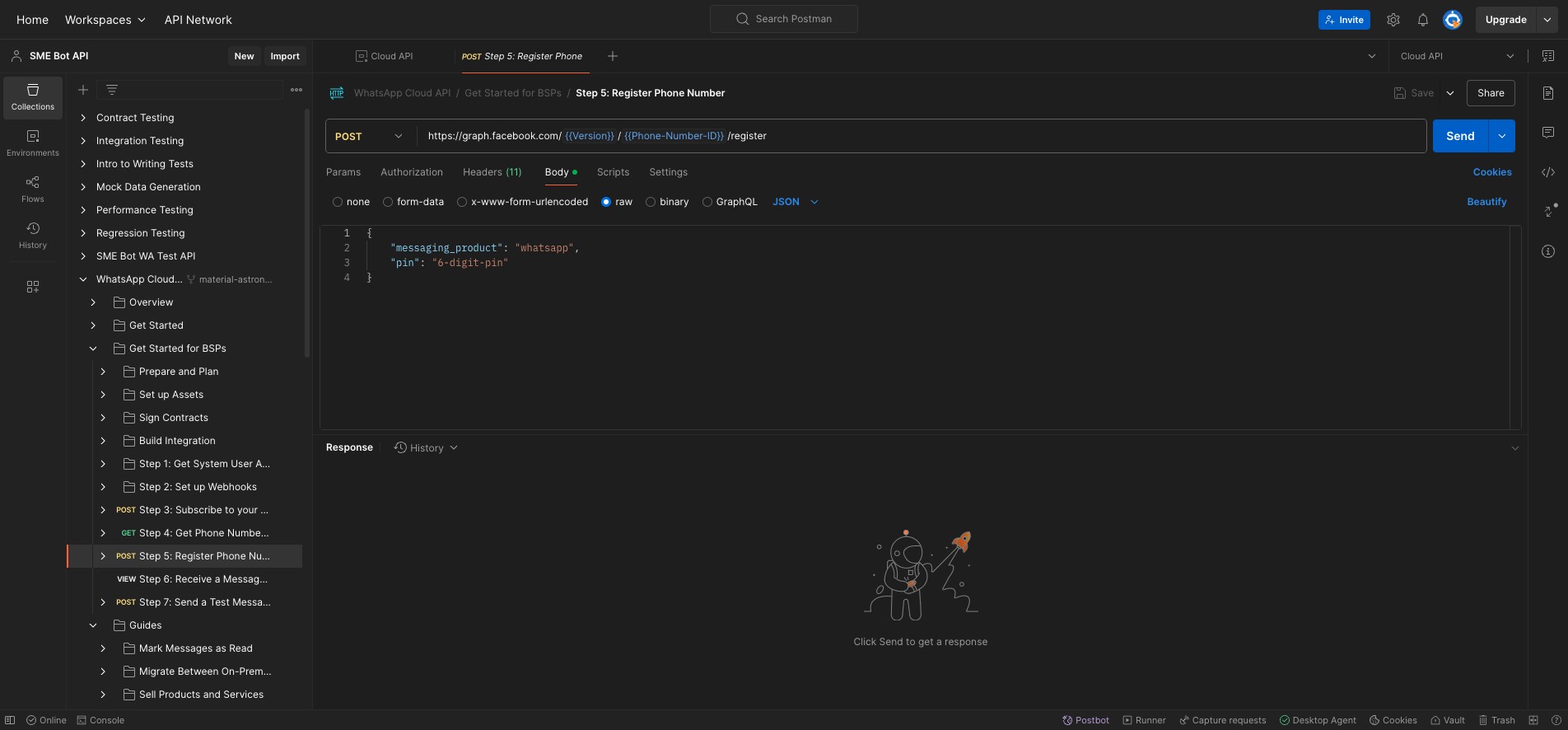The image size is (1568, 730).
Task: Toggle two-pane layout icon in the status bar
Action: [x=1533, y=720]
